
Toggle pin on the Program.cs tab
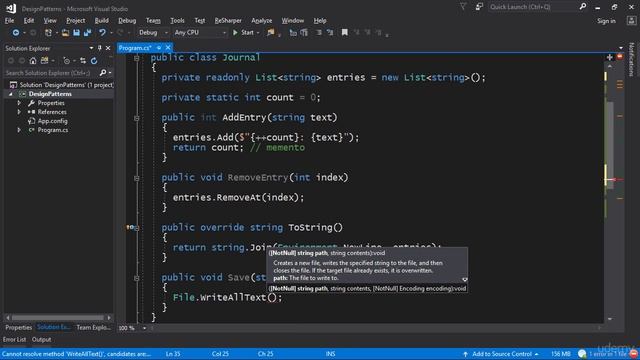(159, 48)
